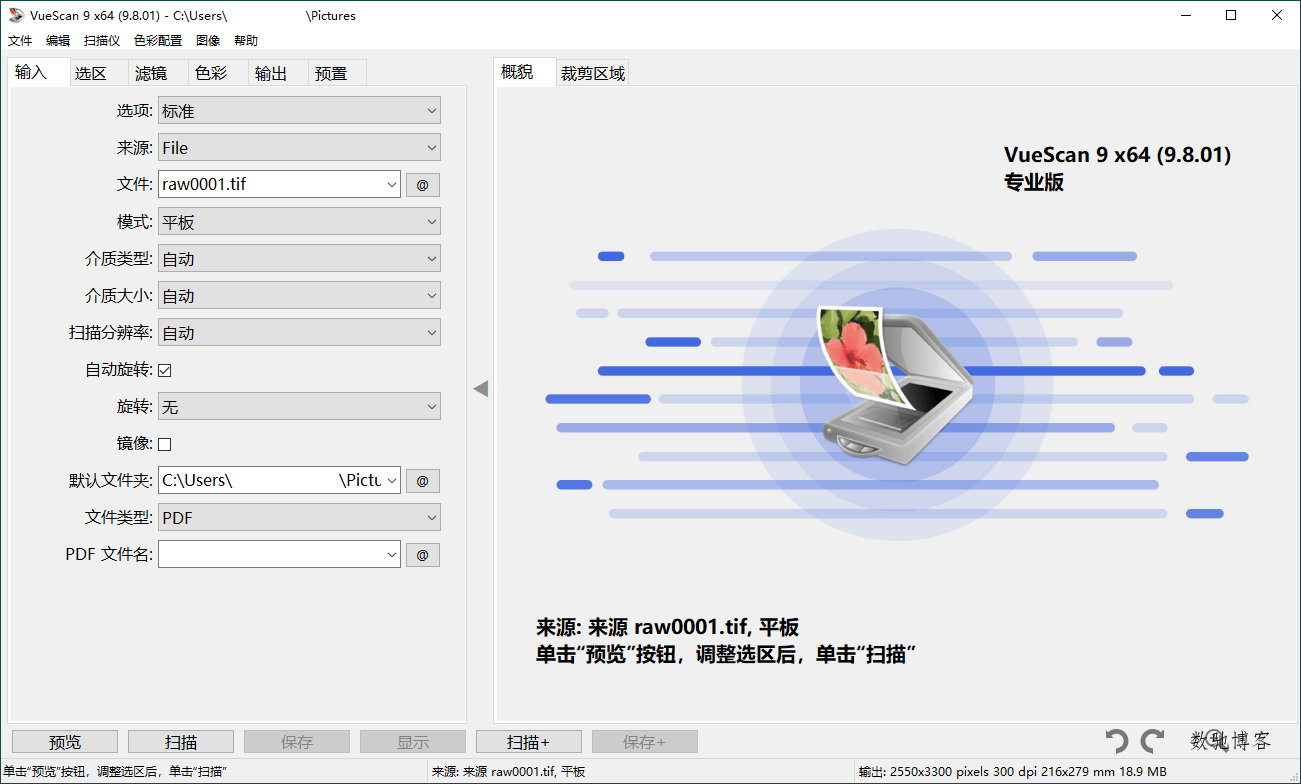This screenshot has width=1301, height=784.
Task: Expand the 默认文件夹 combo box arrow
Action: pos(391,481)
